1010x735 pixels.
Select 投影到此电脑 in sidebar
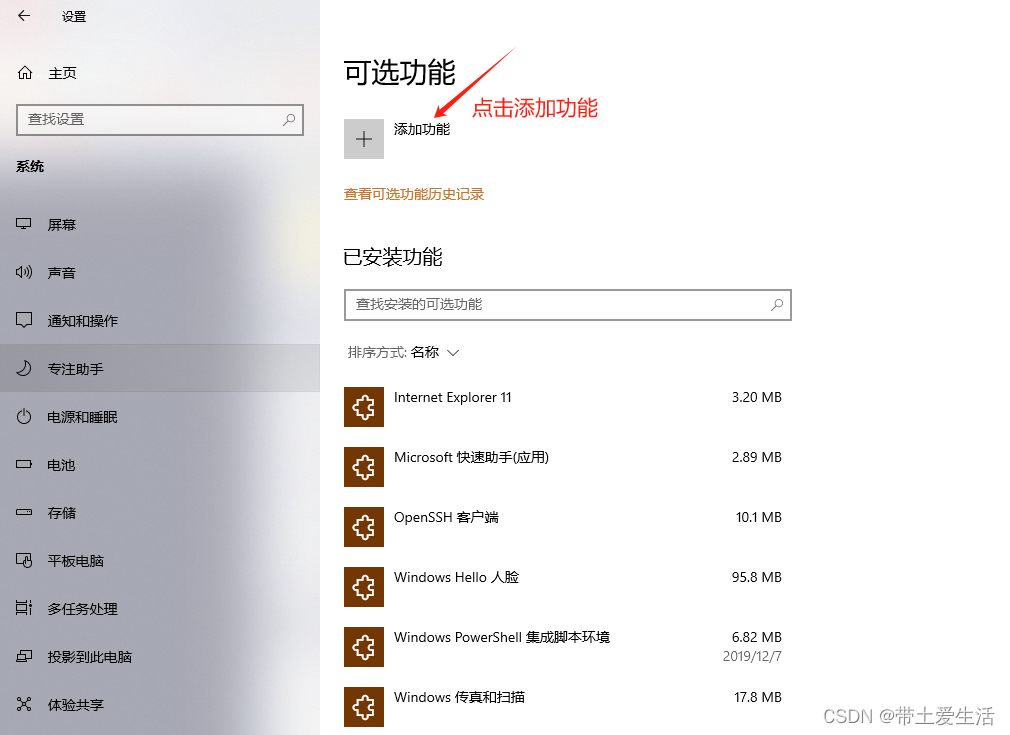(160, 656)
